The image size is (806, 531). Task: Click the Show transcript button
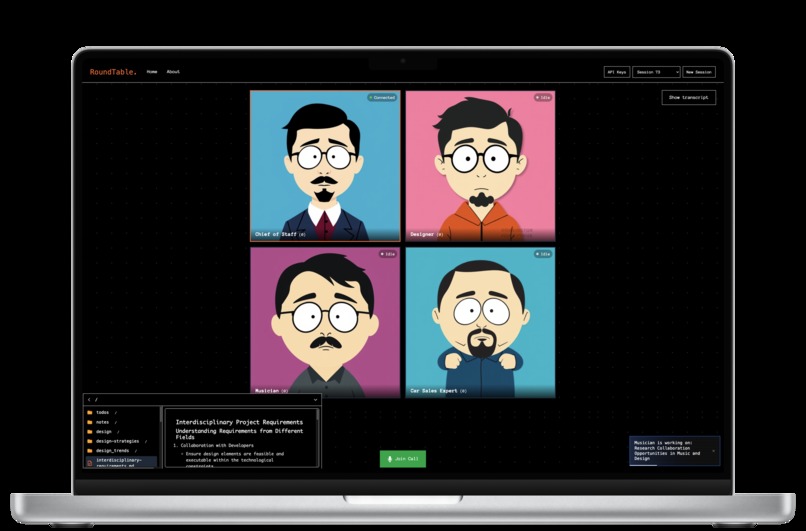coord(689,97)
